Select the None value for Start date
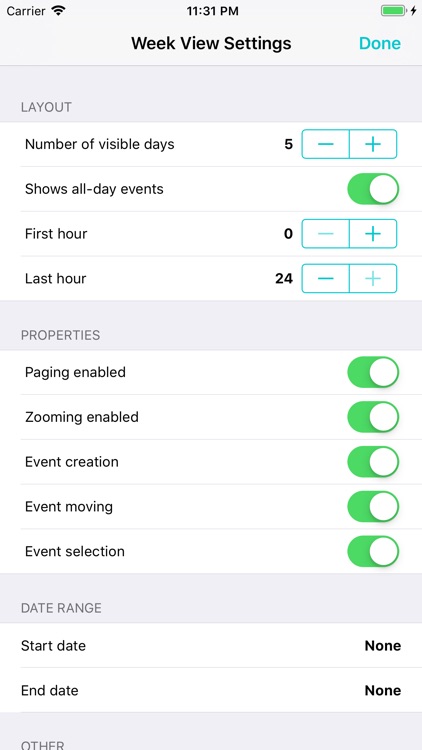Viewport: 422px width, 750px height. click(383, 646)
